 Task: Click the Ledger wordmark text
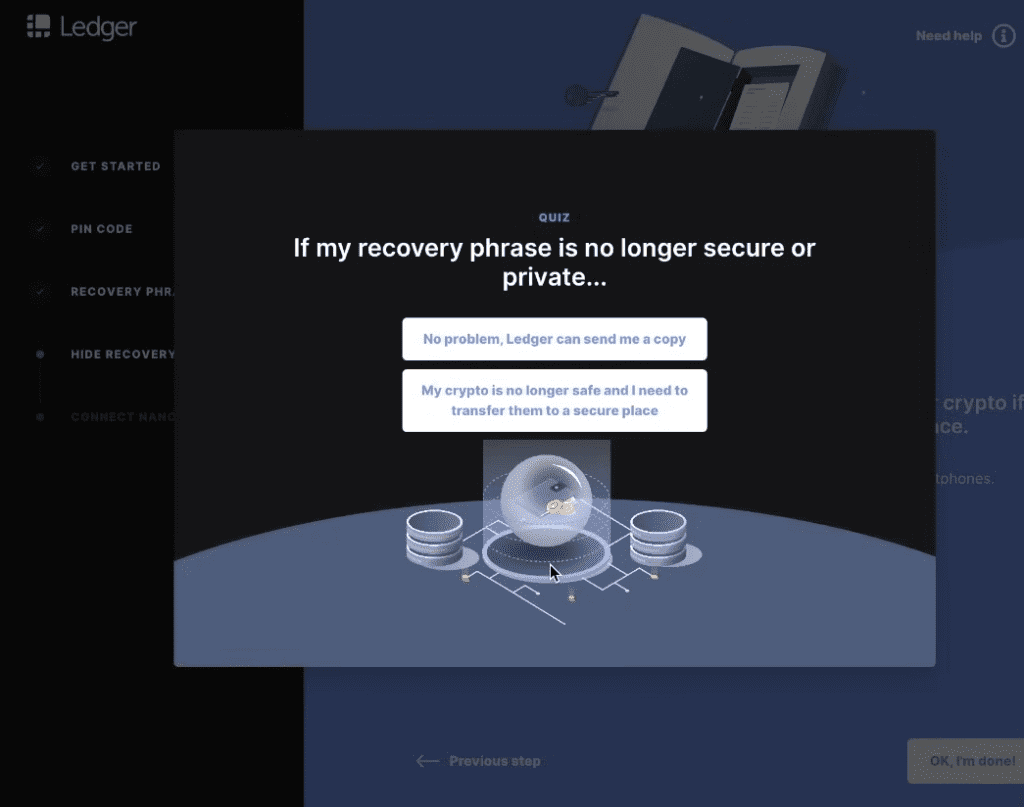tap(98, 27)
